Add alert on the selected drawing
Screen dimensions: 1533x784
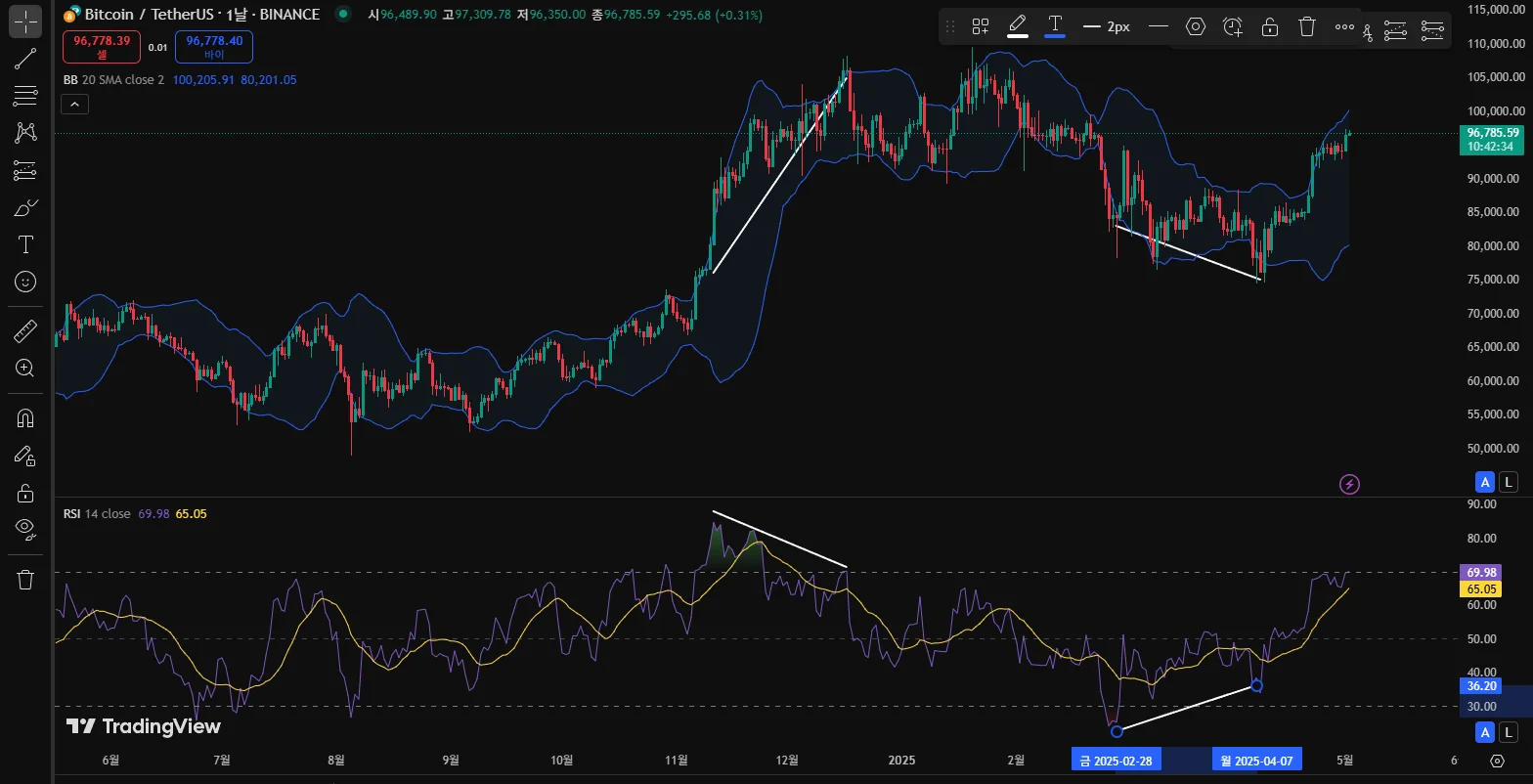tap(1233, 26)
